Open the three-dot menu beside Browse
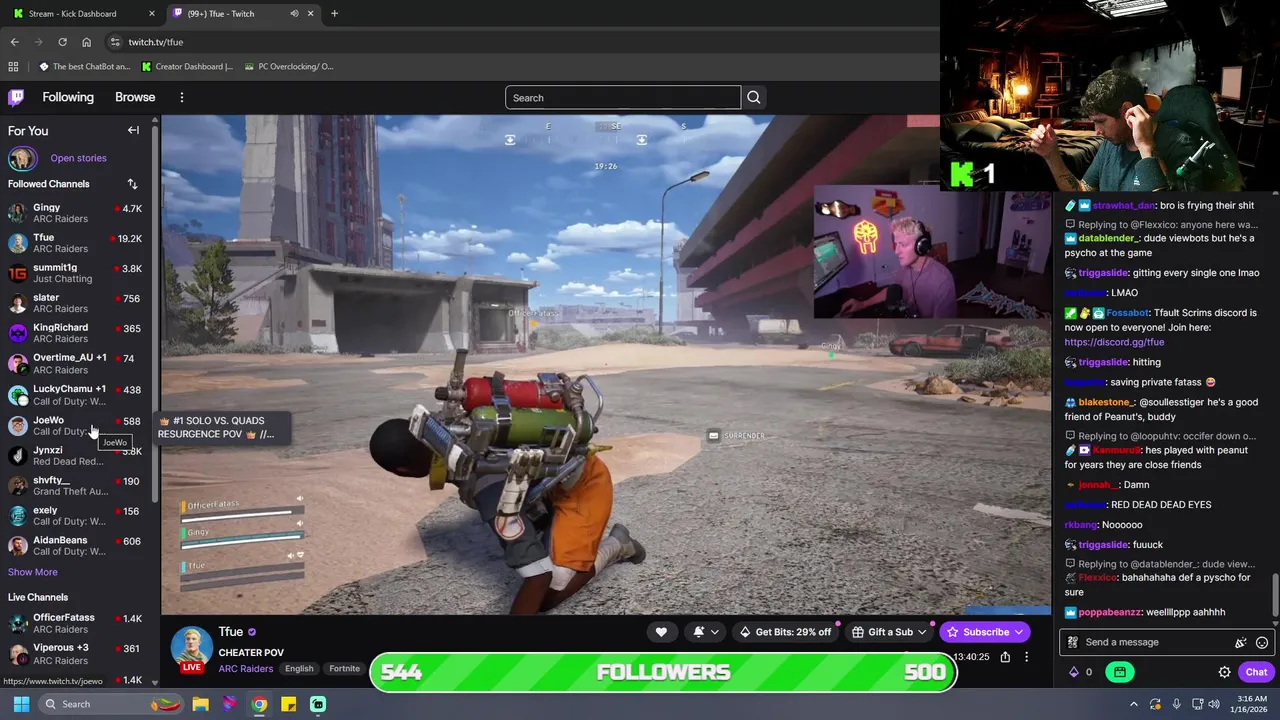 (181, 97)
